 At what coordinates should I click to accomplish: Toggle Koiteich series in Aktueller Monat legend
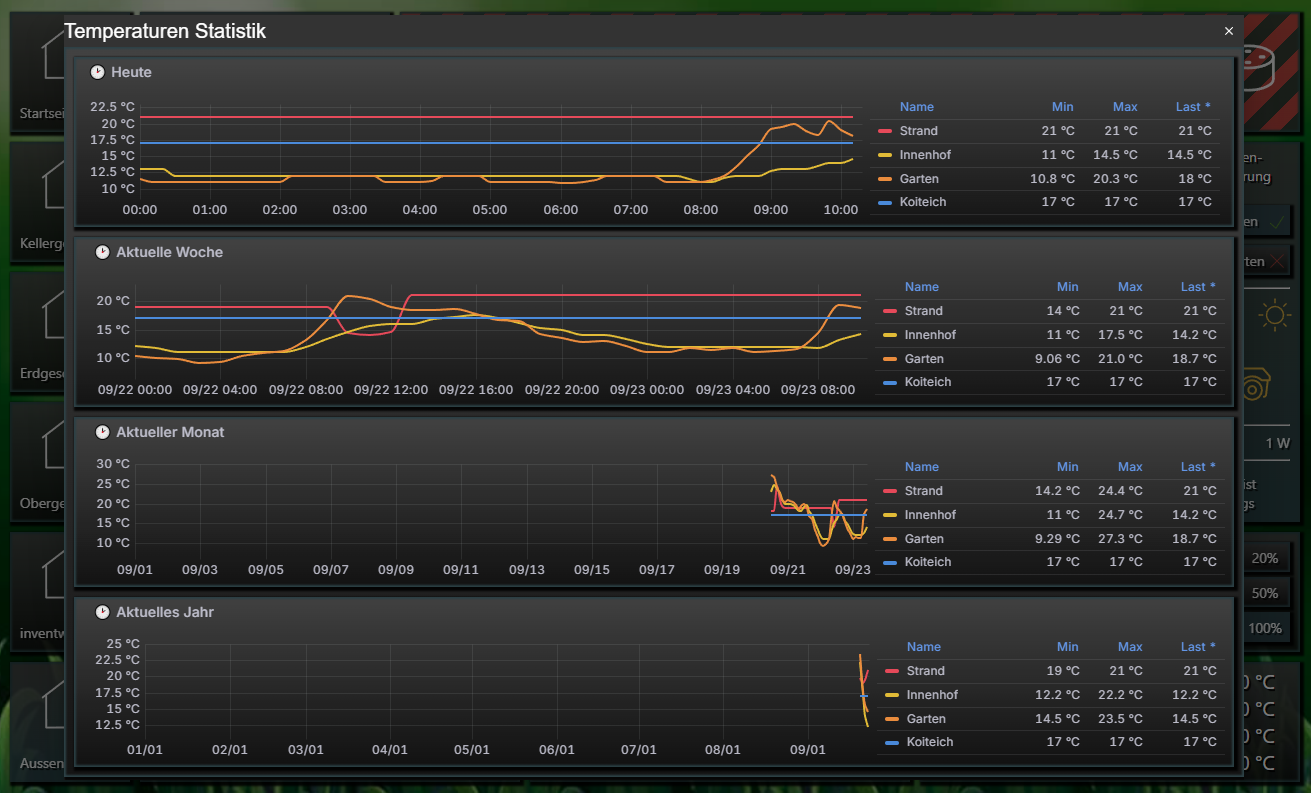click(x=928, y=562)
